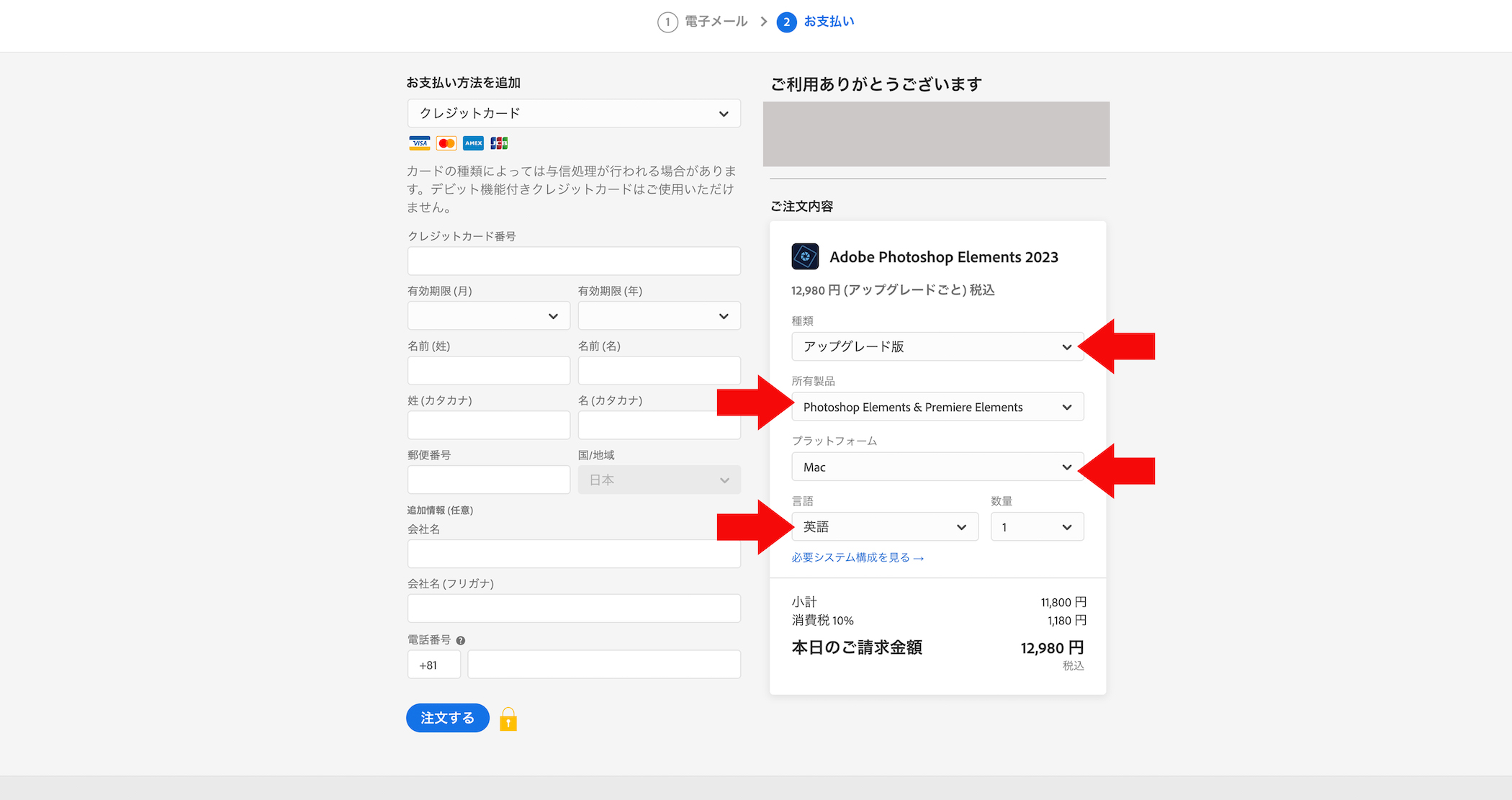1512x800 pixels.
Task: Click step 1 email circle icon
Action: pyautogui.click(x=667, y=22)
